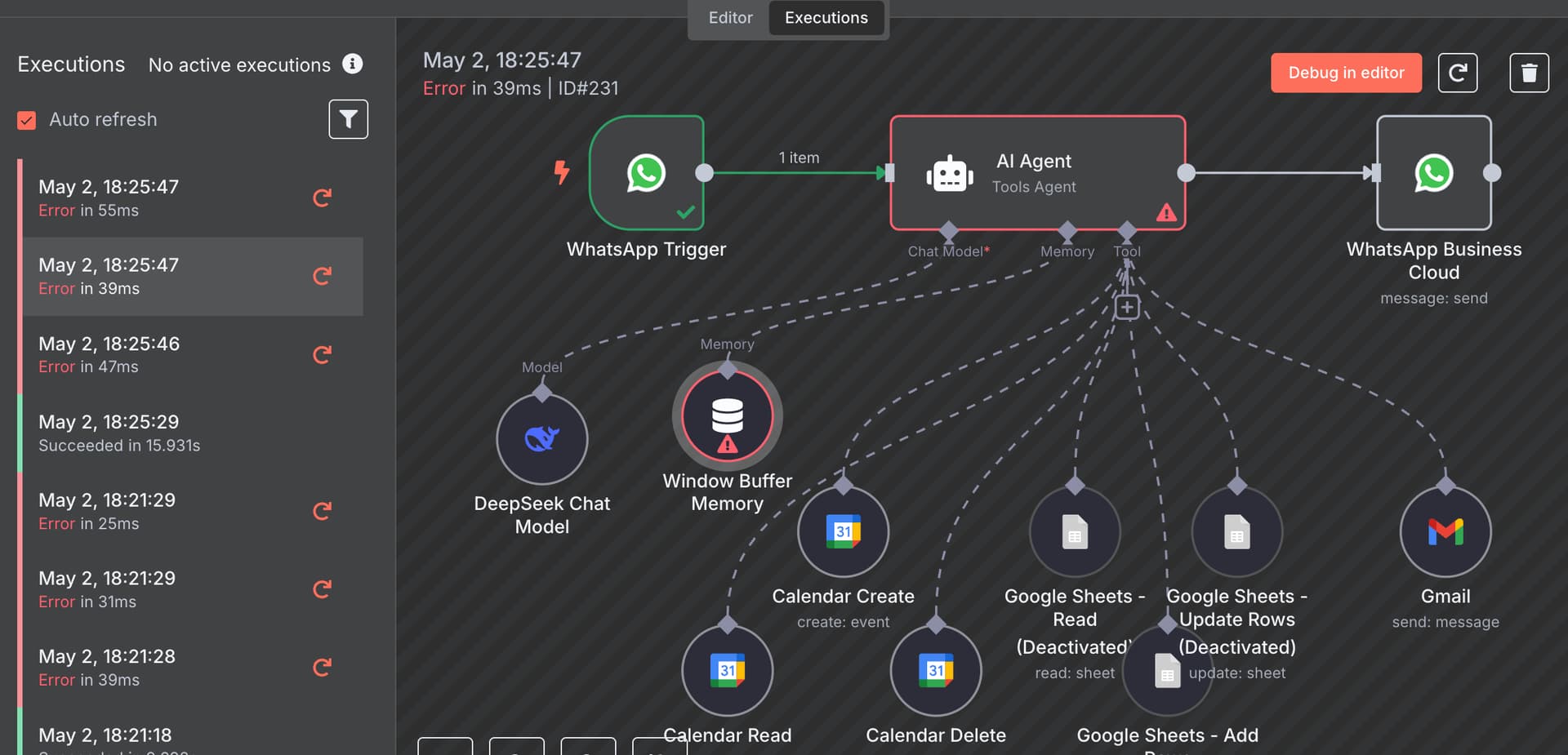Show info about active executions
The width and height of the screenshot is (1568, 755).
click(352, 64)
